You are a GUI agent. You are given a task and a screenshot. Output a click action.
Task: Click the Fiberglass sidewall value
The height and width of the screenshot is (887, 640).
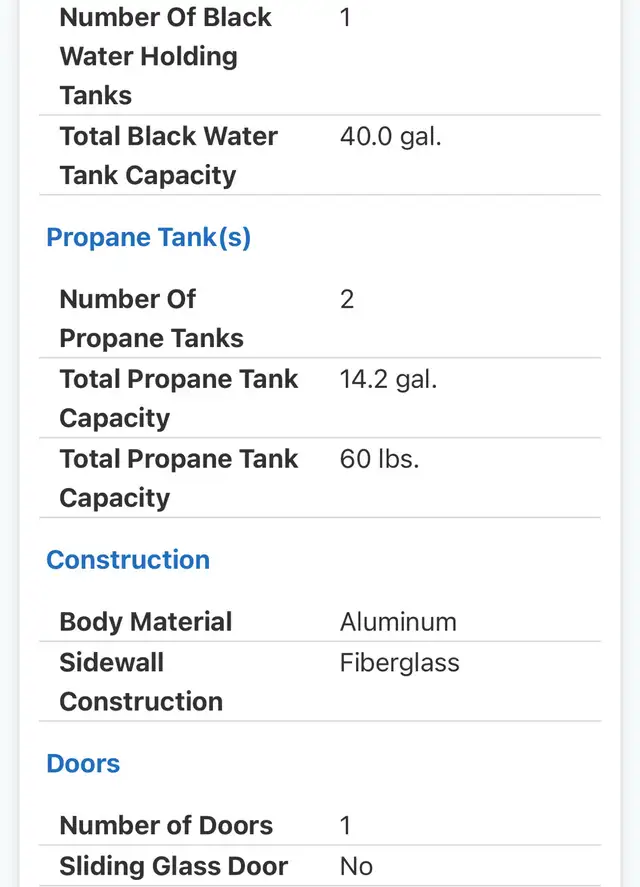tap(399, 663)
